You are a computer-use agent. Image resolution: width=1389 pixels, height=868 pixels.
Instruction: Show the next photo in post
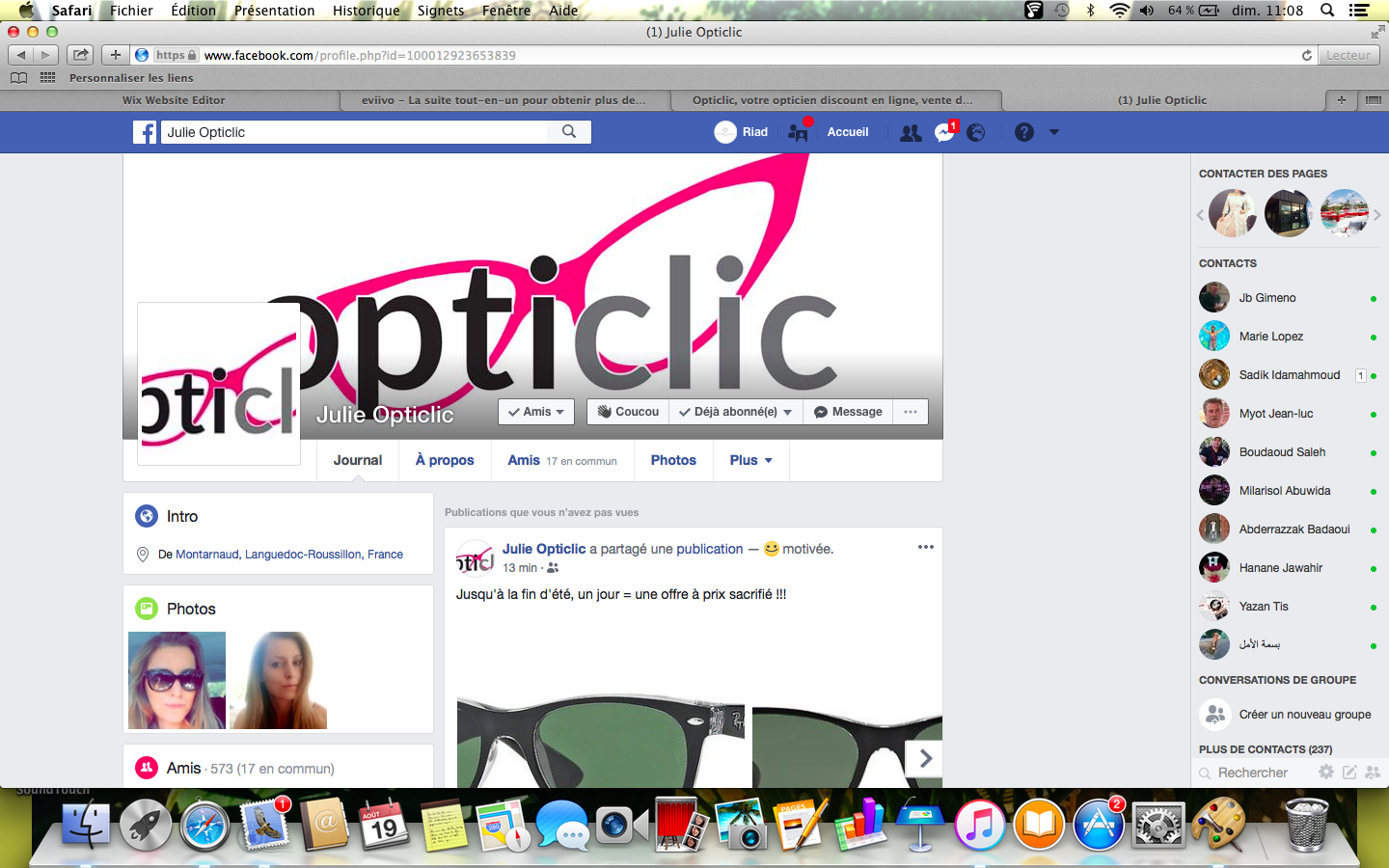pyautogui.click(x=925, y=758)
